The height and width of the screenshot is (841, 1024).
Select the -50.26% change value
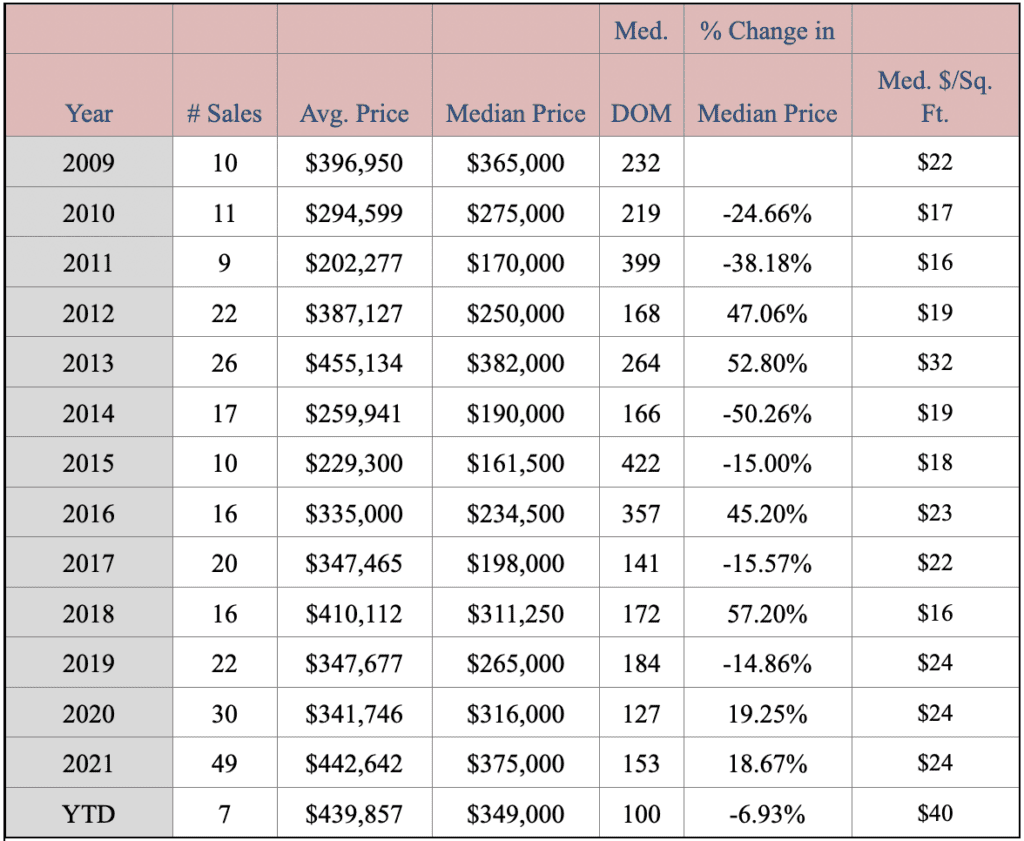767,413
